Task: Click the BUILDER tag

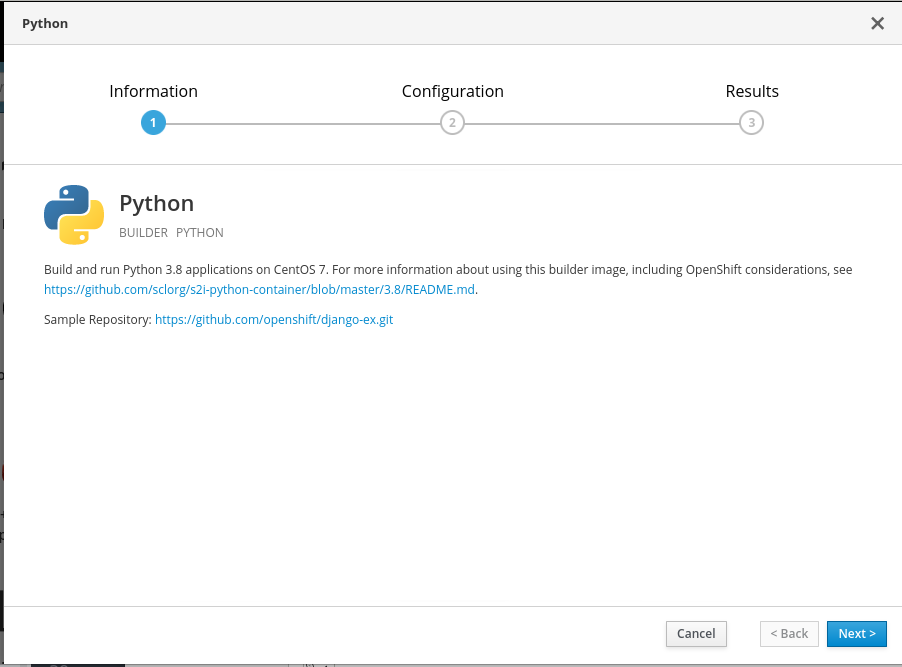Action: point(143,233)
